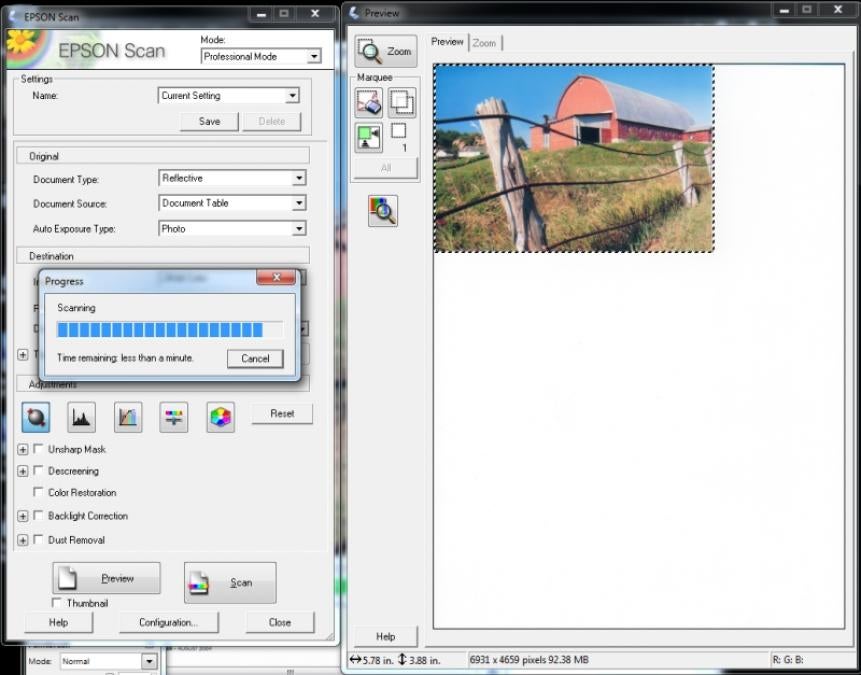Open the Mode dropdown showing Professional Mode
Screen dimensions: 861x675
pos(261,57)
